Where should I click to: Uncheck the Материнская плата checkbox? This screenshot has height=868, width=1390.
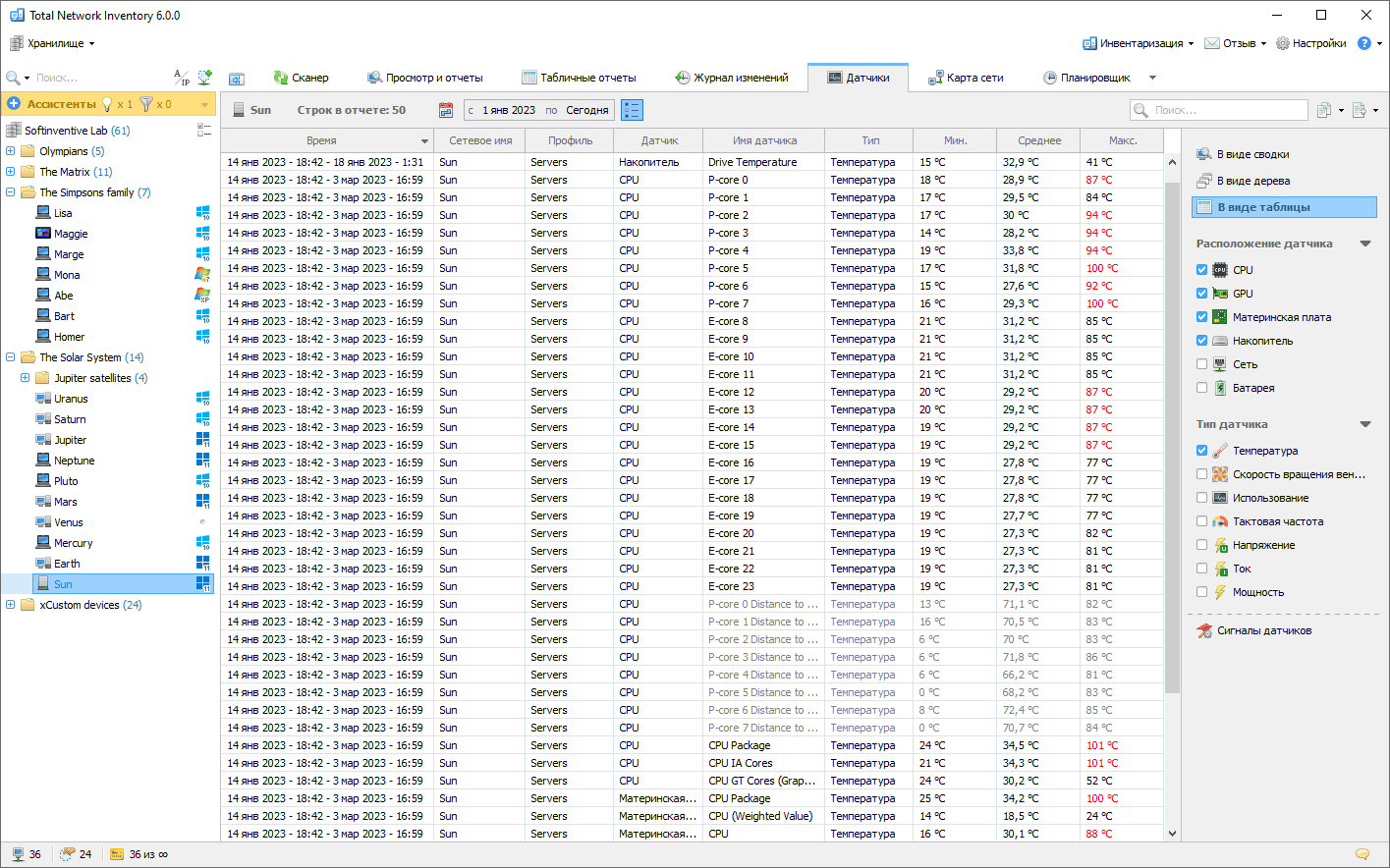[x=1201, y=317]
